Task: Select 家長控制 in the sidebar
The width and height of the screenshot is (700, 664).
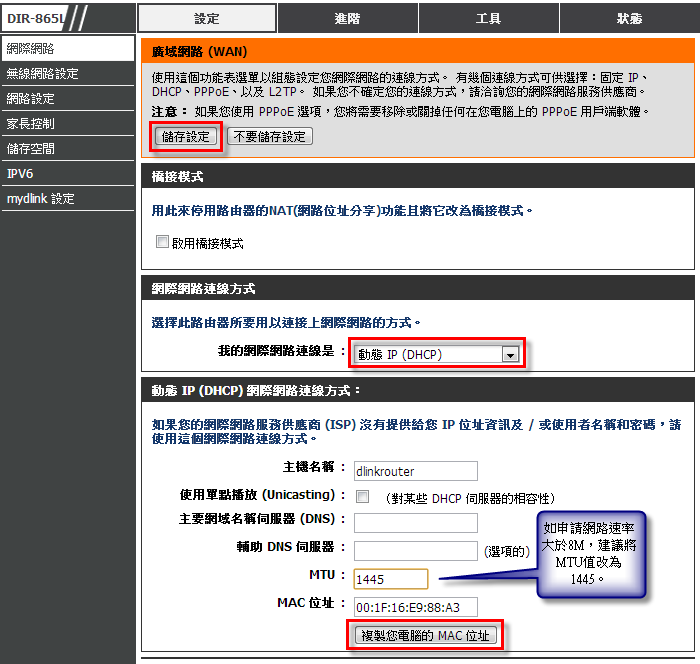Action: [67, 123]
